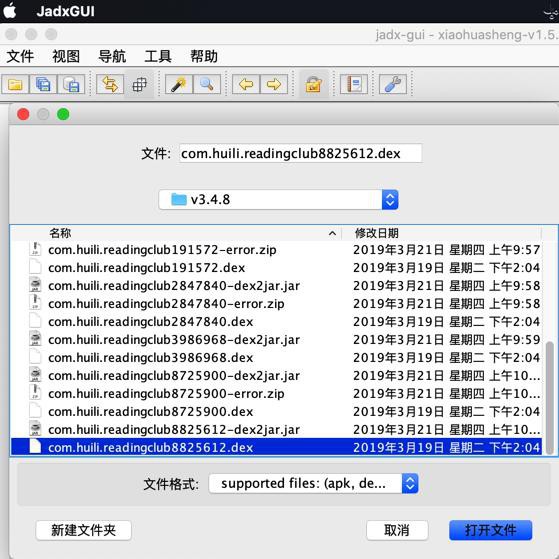Viewport: 559px width, 559px height.
Task: Close the file dialog with red button
Action: [23, 114]
